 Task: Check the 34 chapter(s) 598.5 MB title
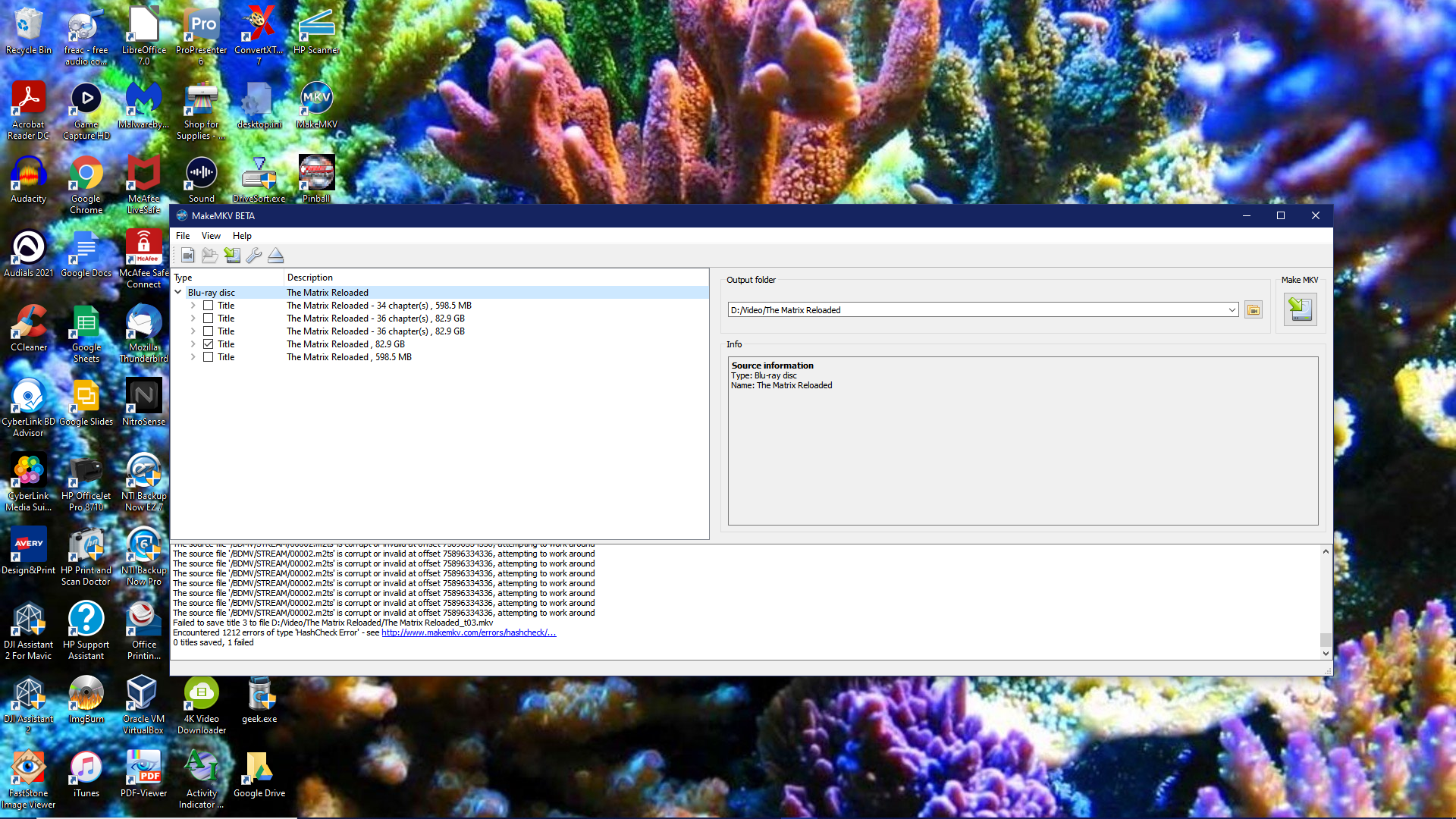(208, 306)
